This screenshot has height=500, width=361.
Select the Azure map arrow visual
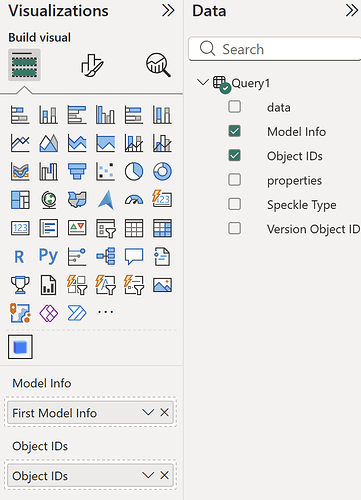click(x=105, y=200)
